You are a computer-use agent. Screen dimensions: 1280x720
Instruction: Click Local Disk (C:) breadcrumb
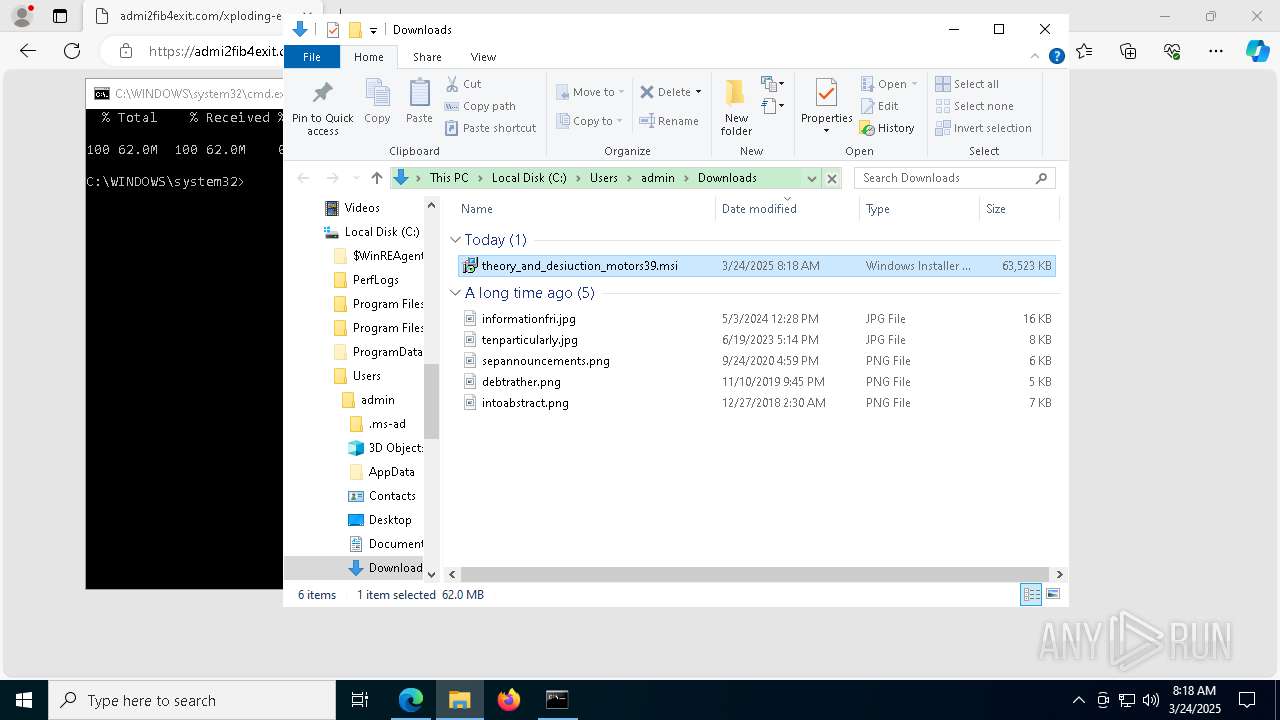pos(529,178)
